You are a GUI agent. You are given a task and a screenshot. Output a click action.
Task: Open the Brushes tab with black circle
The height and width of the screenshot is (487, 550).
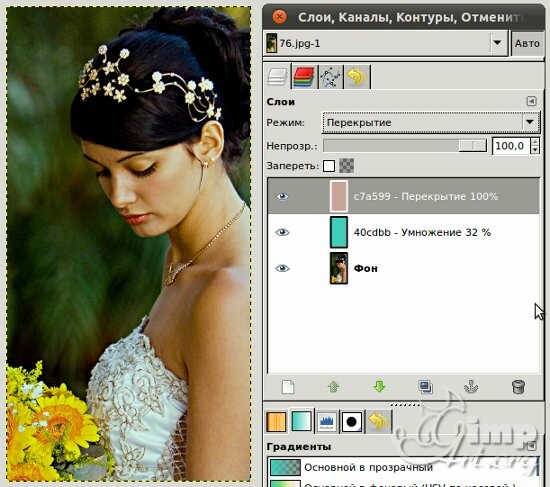point(351,421)
